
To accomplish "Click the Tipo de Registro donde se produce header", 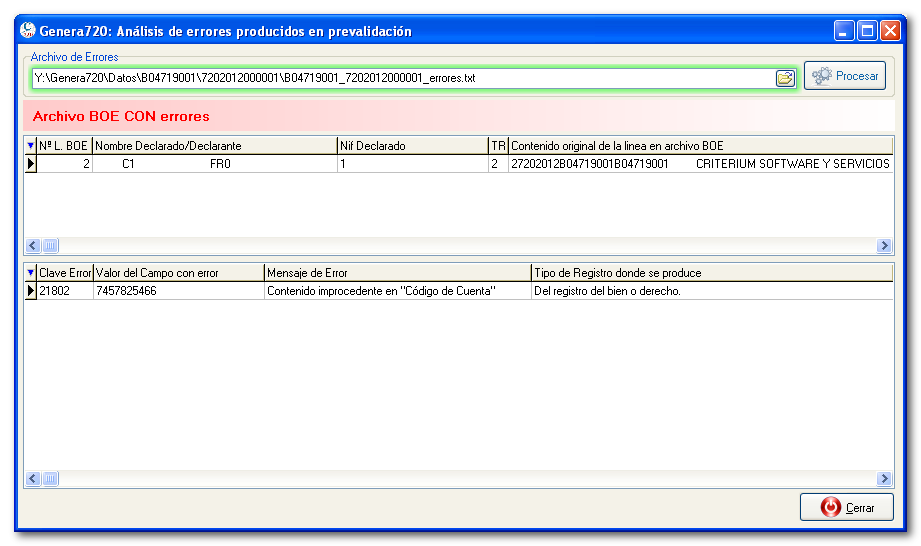I will (712, 273).
